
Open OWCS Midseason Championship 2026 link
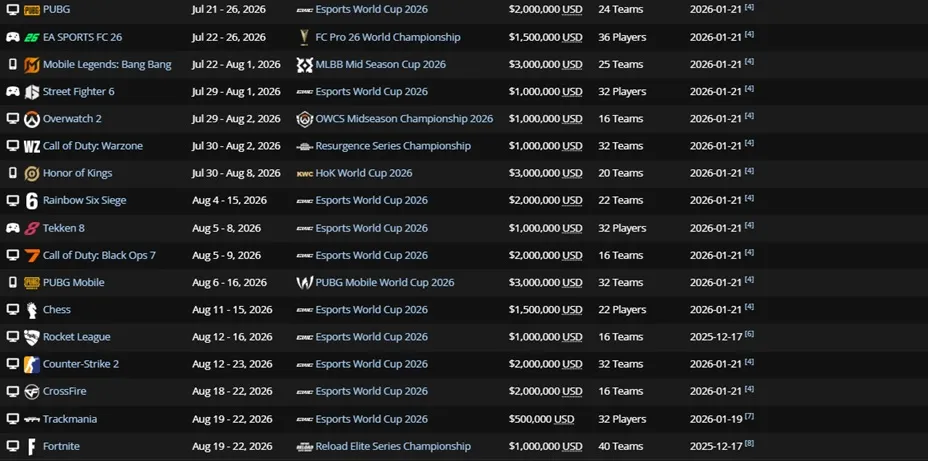coord(404,119)
